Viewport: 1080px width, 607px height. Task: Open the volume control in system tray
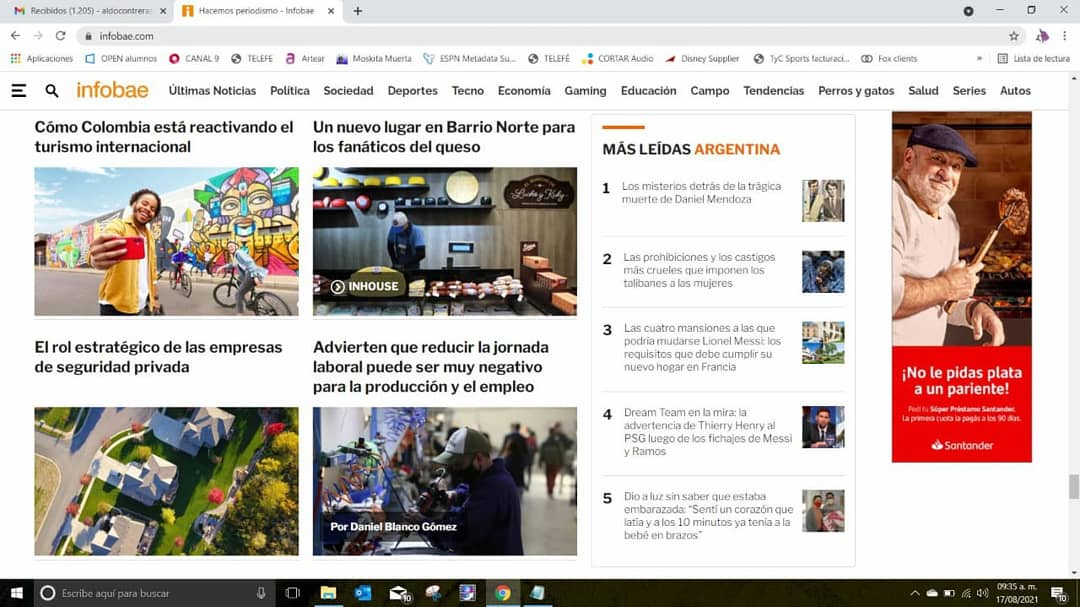point(982,593)
